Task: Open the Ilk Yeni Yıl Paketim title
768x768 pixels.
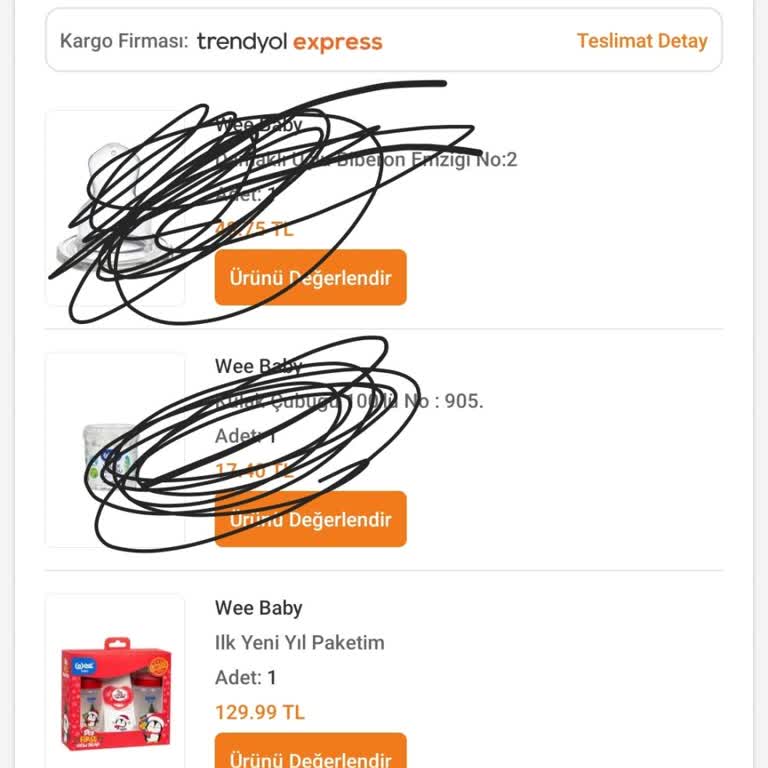Action: (300, 643)
